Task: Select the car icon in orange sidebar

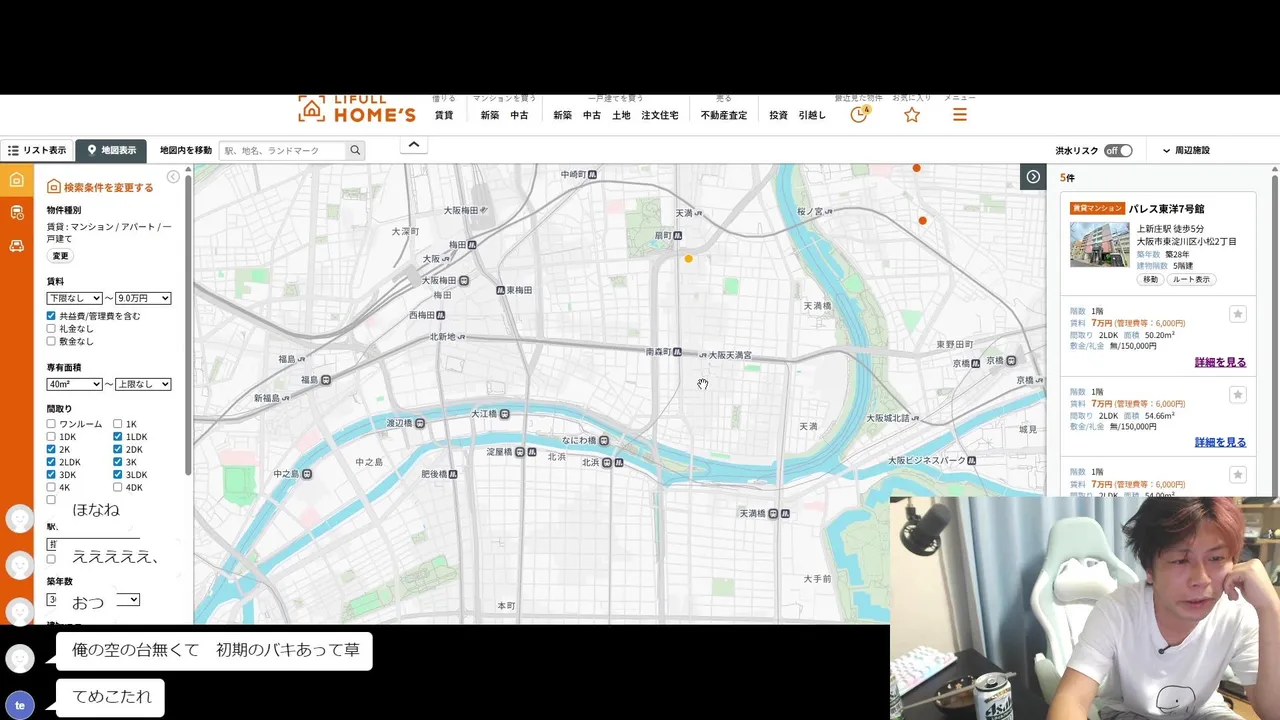Action: (16, 245)
